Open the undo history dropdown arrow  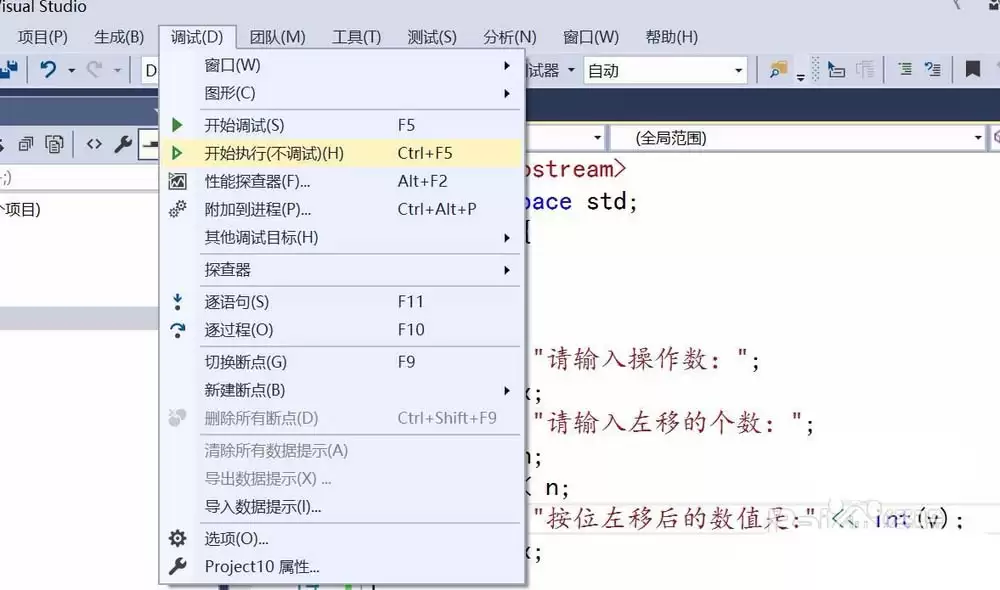(x=71, y=70)
